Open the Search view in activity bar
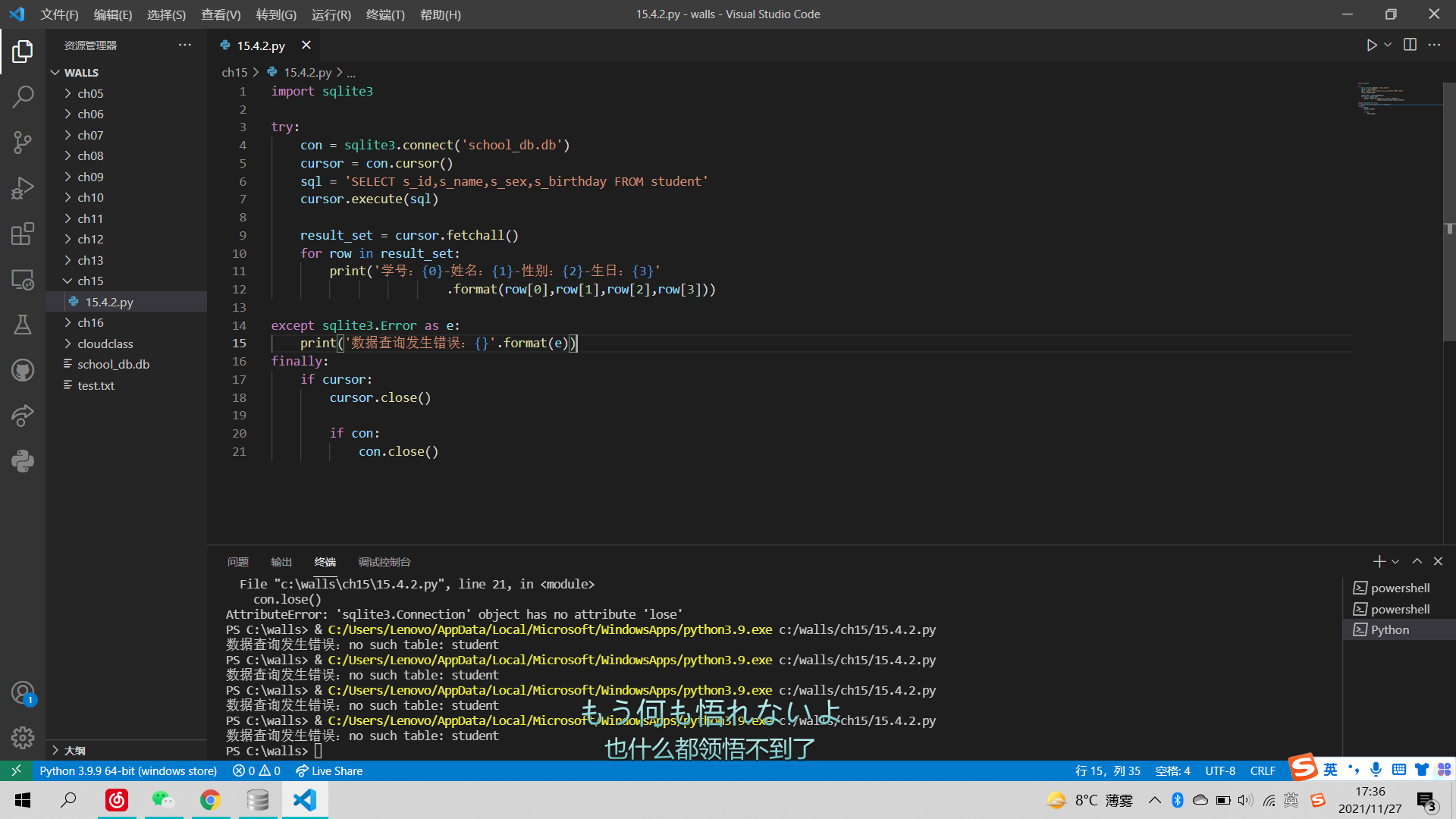The image size is (1456, 819). click(x=23, y=96)
